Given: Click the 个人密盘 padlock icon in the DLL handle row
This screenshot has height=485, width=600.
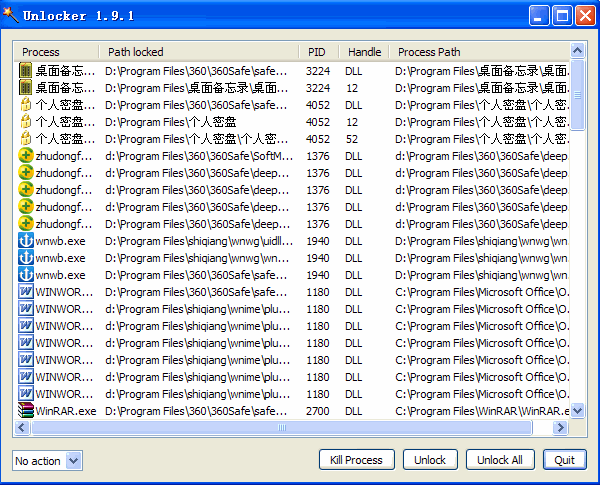Looking at the screenshot, I should [x=25, y=105].
